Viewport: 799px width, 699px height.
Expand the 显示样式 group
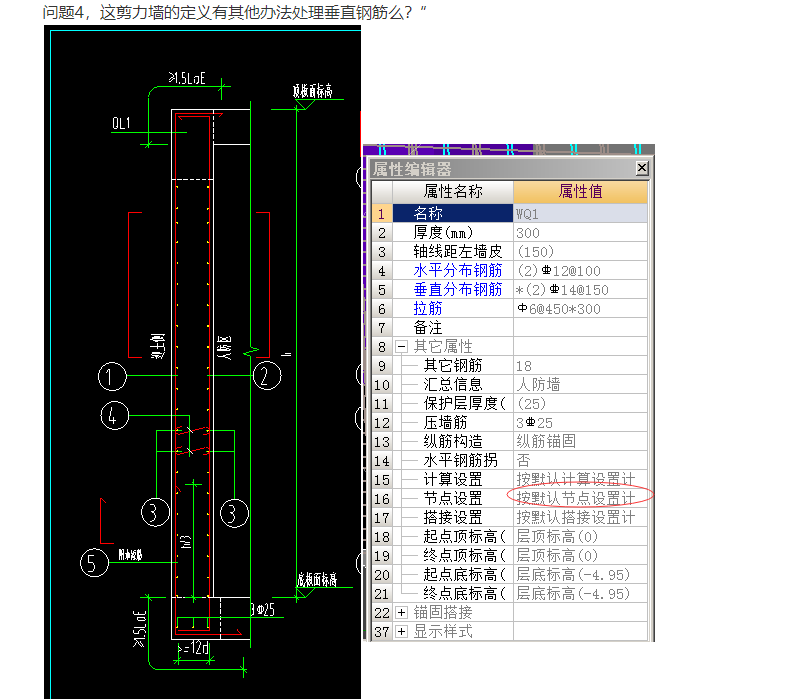coord(402,632)
